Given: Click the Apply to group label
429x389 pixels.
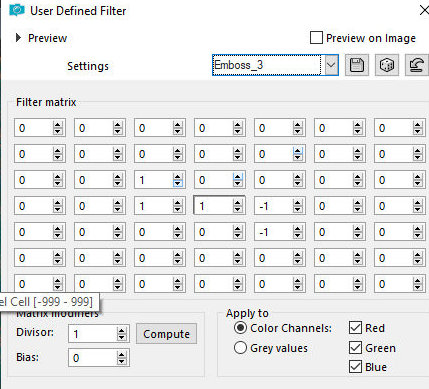Looking at the screenshot, I should [247, 313].
